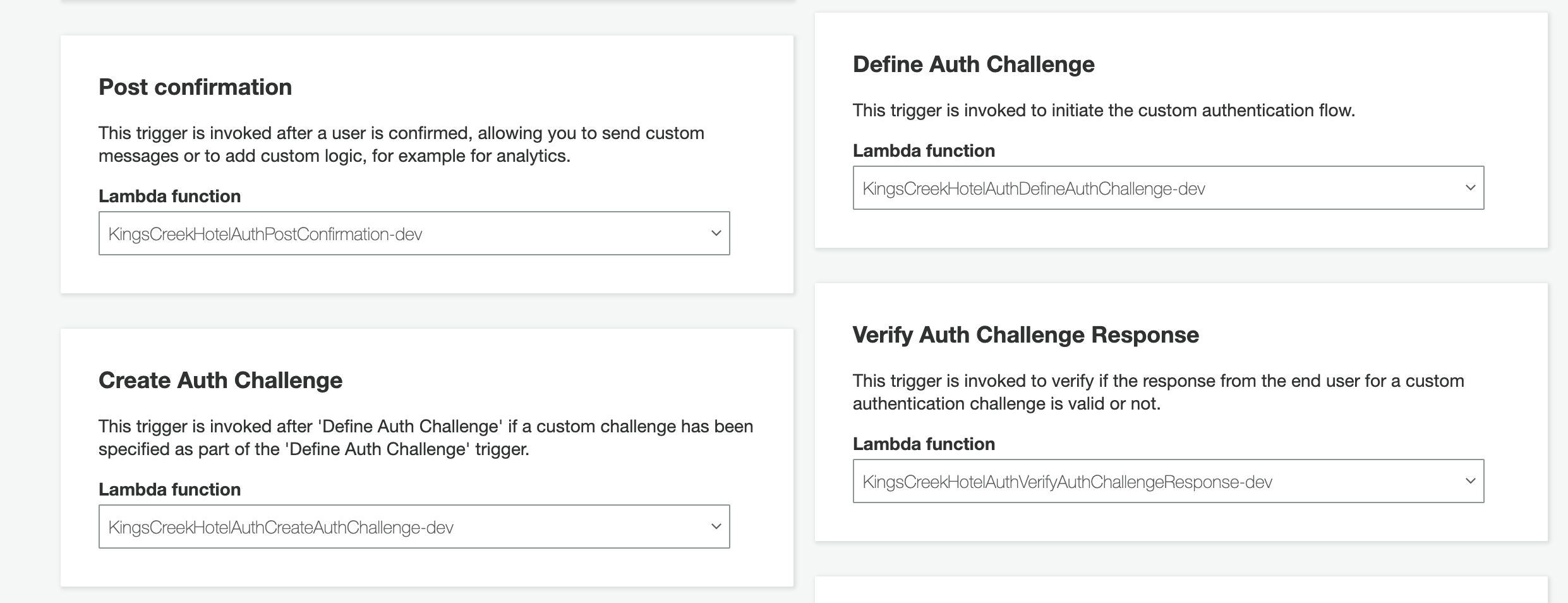Click the Lambda function label under Post confirmation
Screen dimensions: 1568x603
[169, 196]
